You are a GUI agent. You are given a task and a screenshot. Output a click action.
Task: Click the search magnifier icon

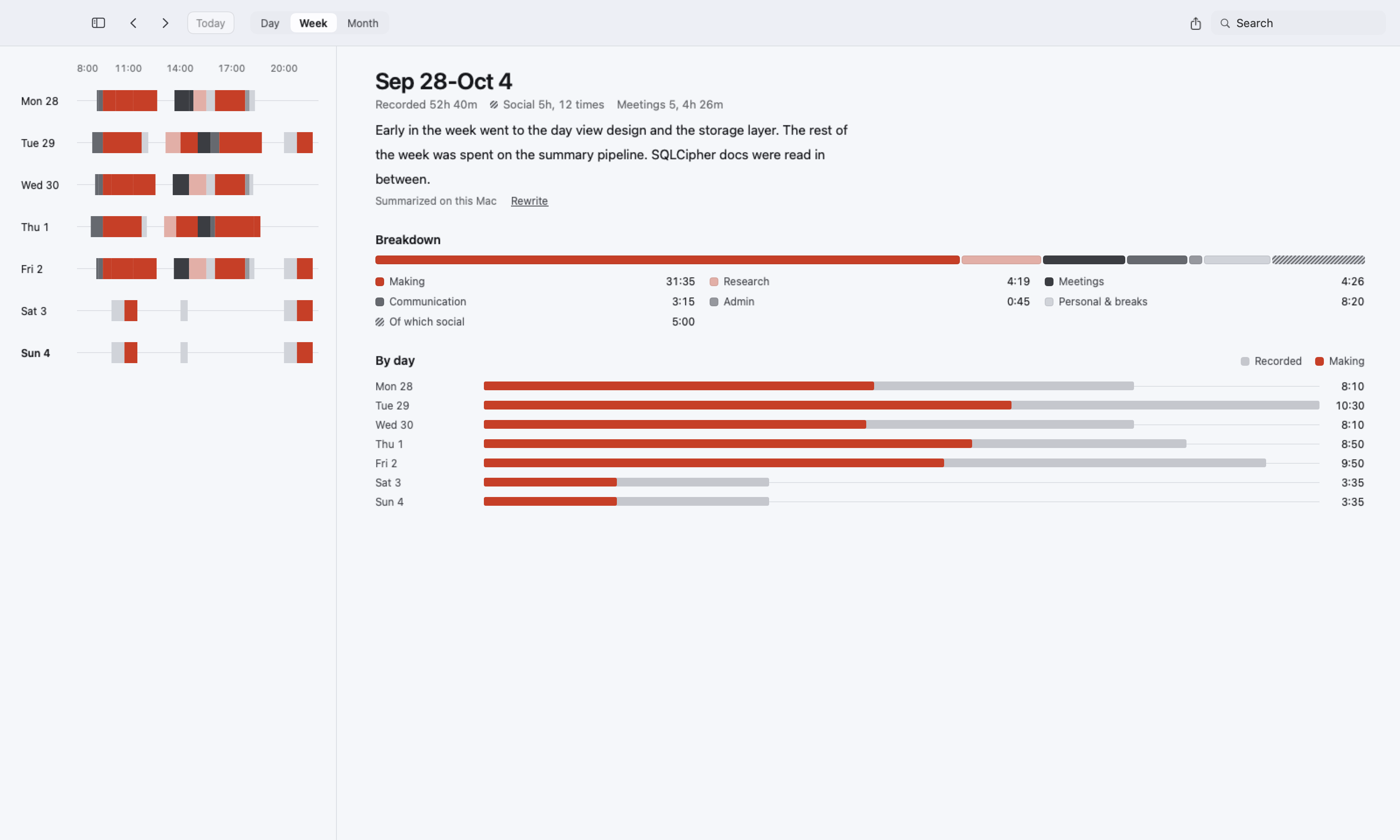pyautogui.click(x=1225, y=23)
